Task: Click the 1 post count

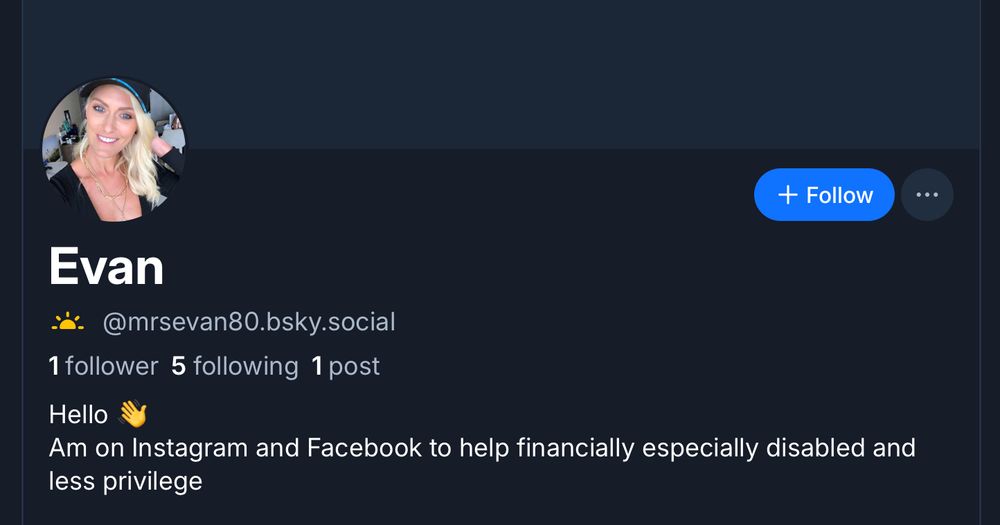Action: pos(346,366)
